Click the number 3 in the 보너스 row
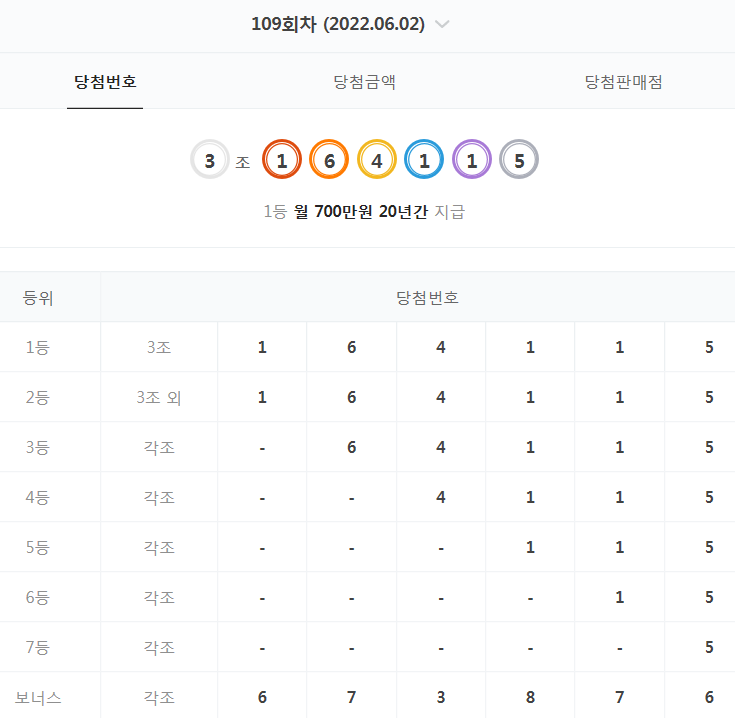Viewport: 735px width, 718px height. 441,697
